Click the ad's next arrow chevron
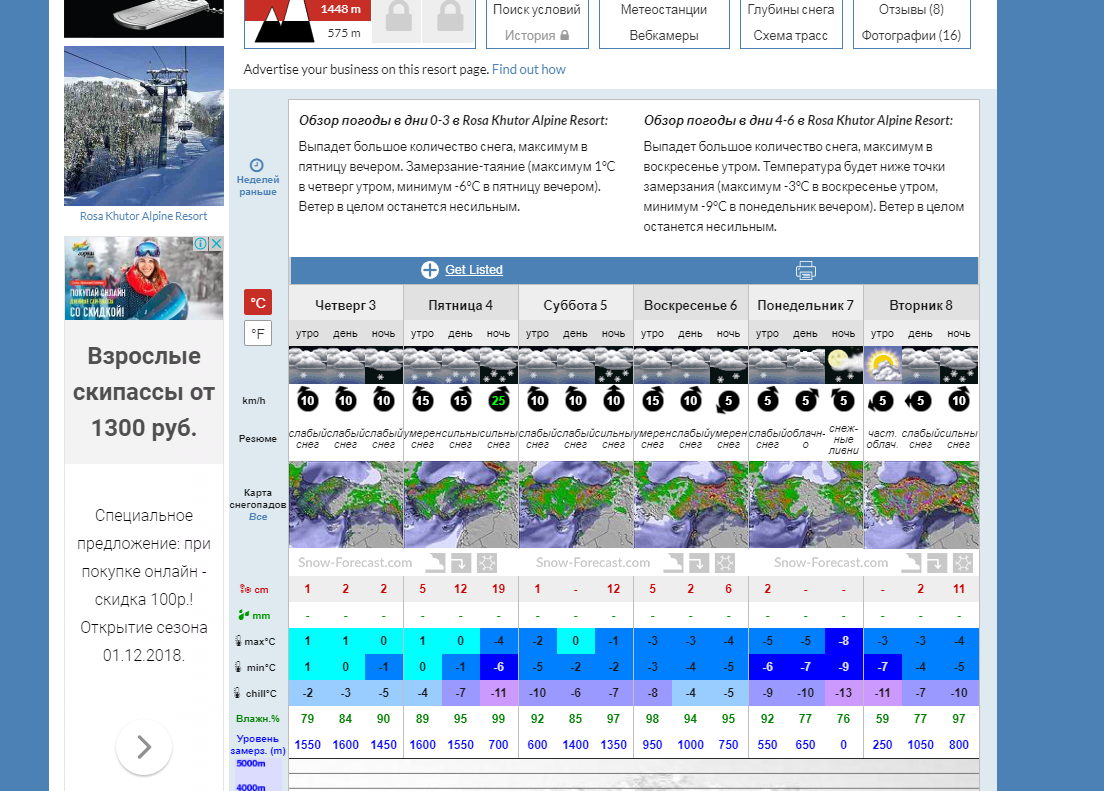1104x791 pixels. pyautogui.click(x=144, y=747)
